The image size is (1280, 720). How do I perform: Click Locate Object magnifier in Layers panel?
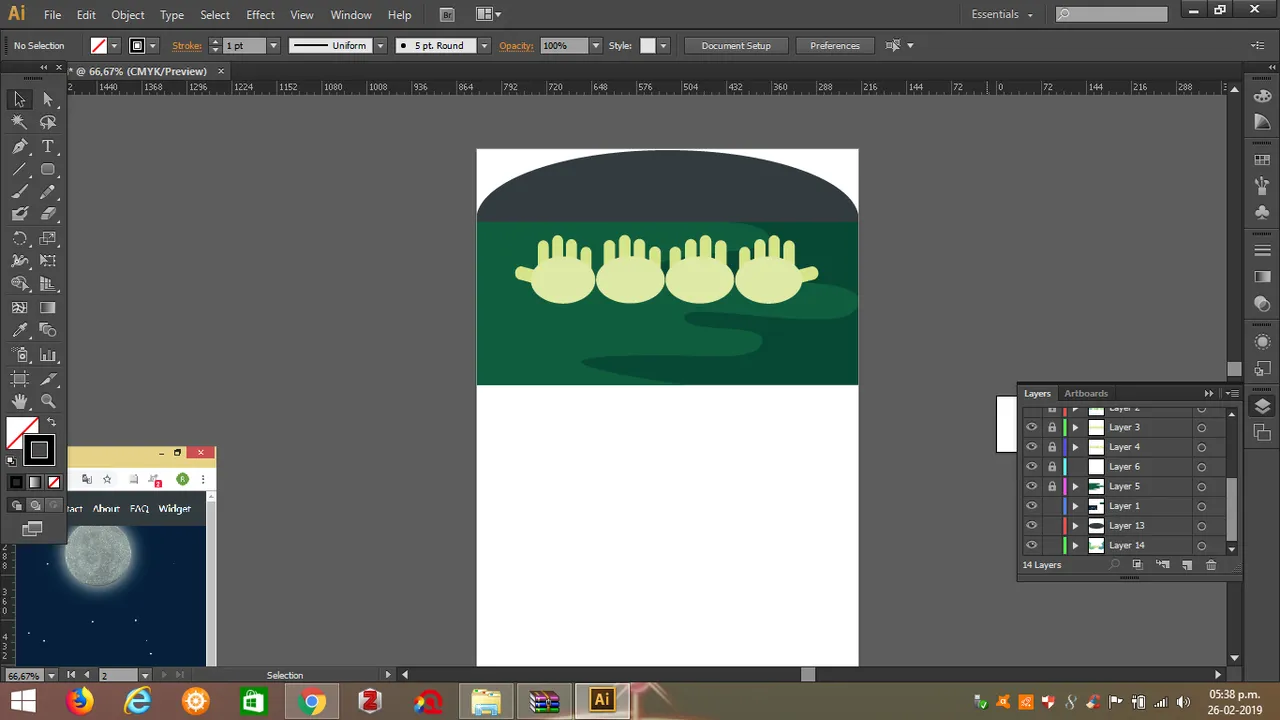[x=1114, y=565]
